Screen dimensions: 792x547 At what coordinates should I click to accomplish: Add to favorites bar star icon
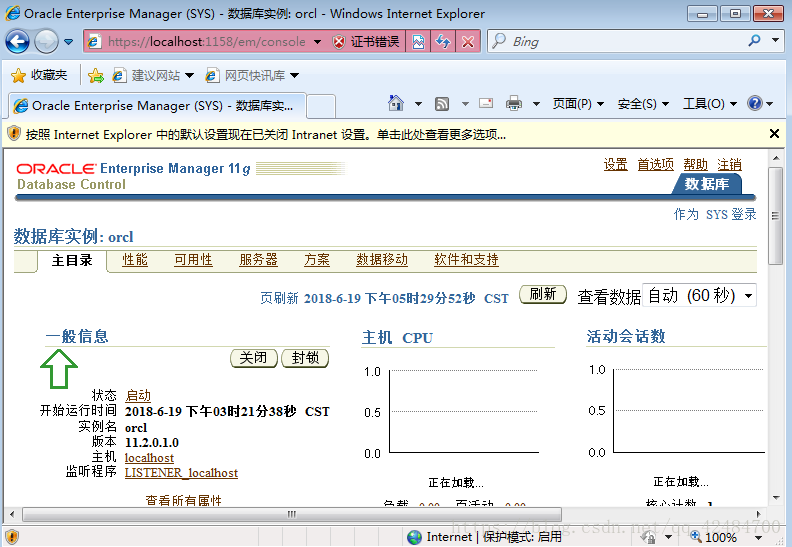tap(95, 76)
